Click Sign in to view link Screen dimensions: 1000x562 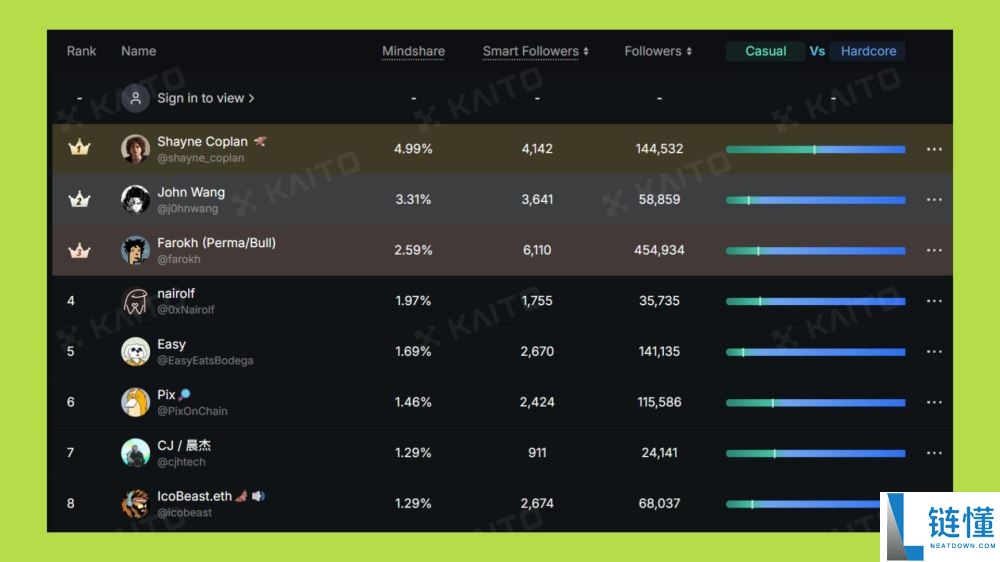coord(205,98)
